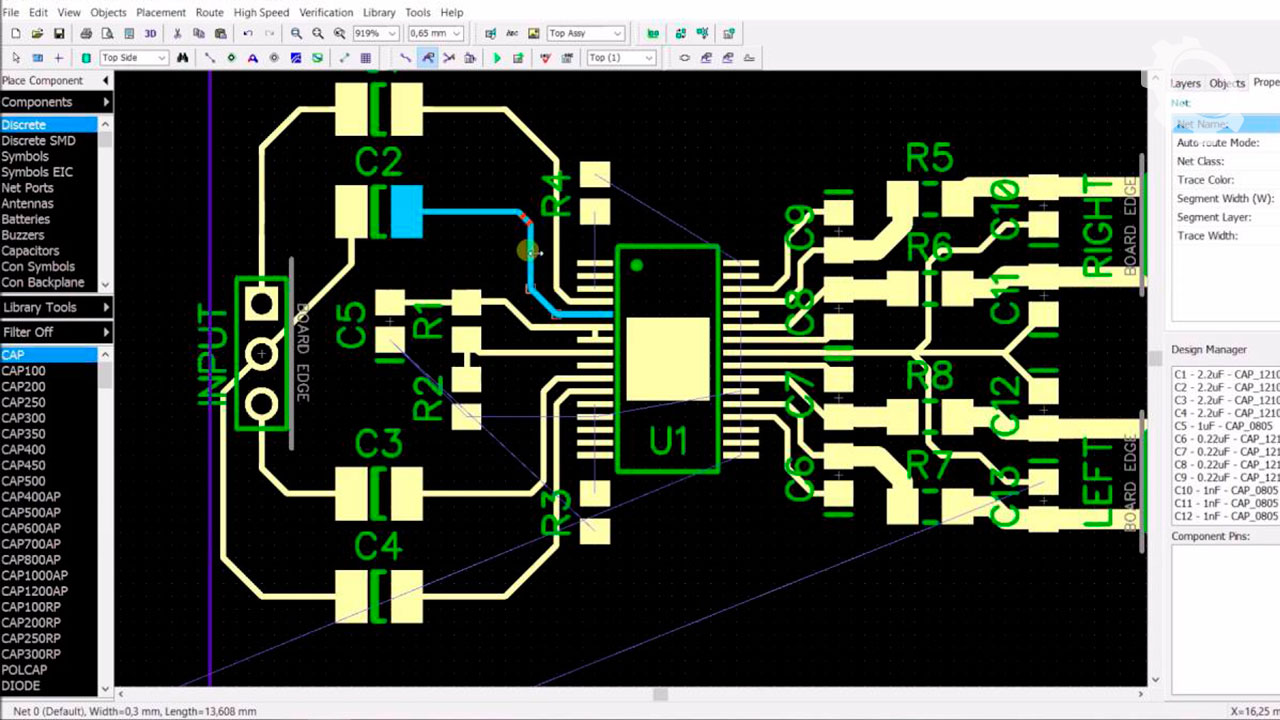This screenshot has height=720, width=1280.
Task: Open the Route menu
Action: (x=209, y=12)
